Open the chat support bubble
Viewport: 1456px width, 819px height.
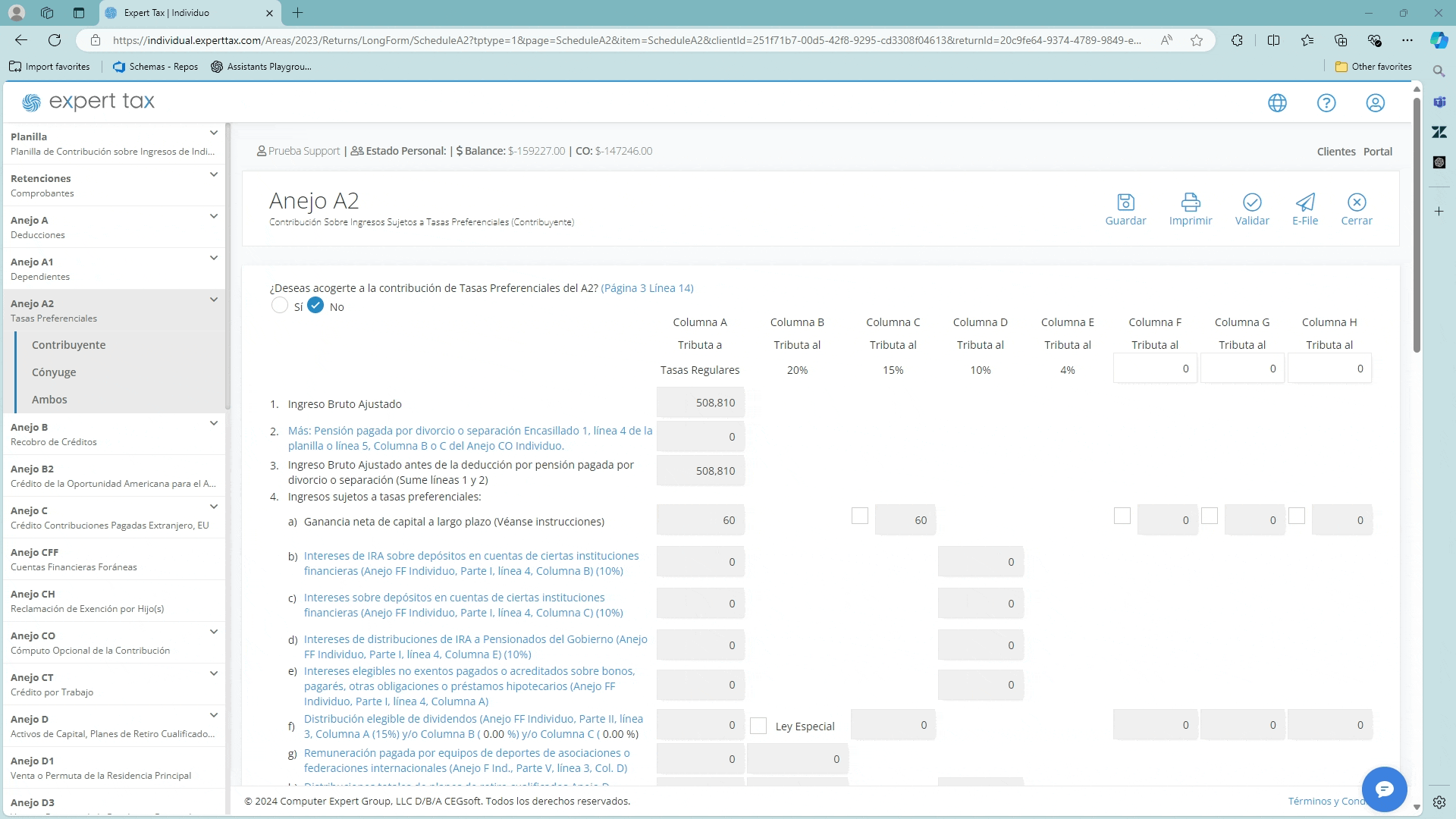coord(1384,789)
